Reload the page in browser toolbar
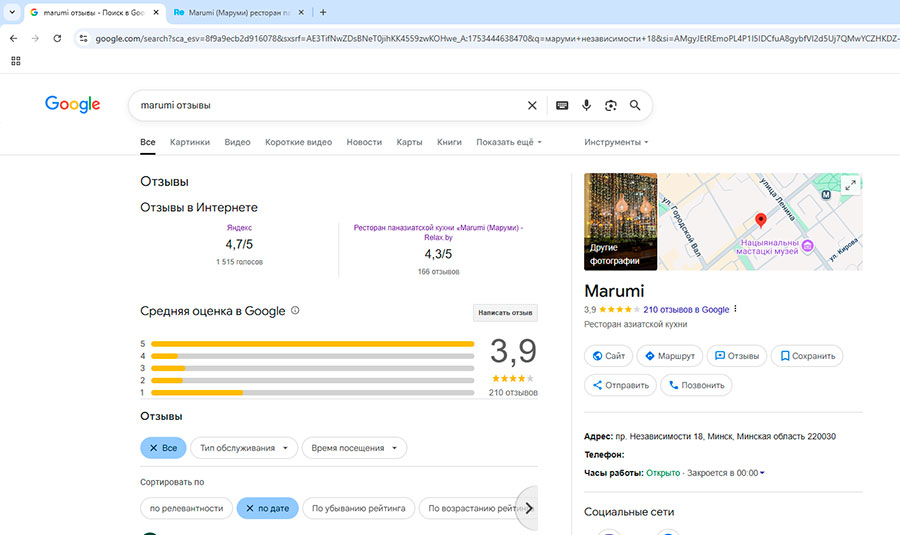Screen dimensions: 900x535 [57, 38]
